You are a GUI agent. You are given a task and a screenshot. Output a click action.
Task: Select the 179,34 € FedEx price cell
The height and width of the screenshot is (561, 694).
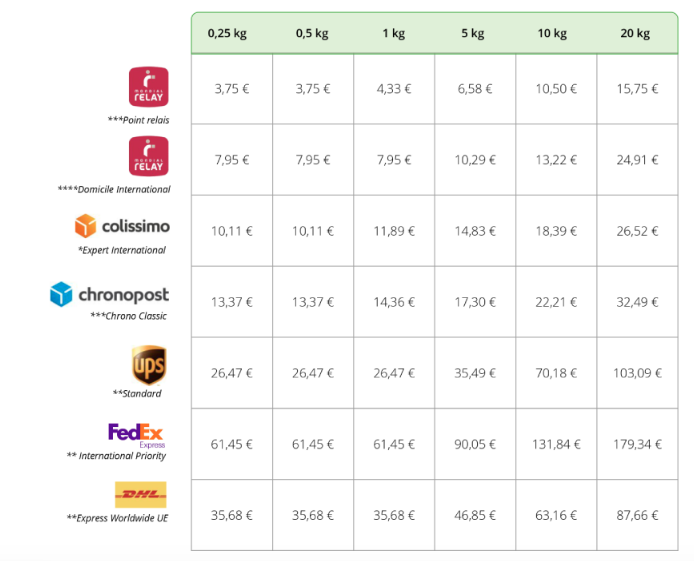(637, 444)
